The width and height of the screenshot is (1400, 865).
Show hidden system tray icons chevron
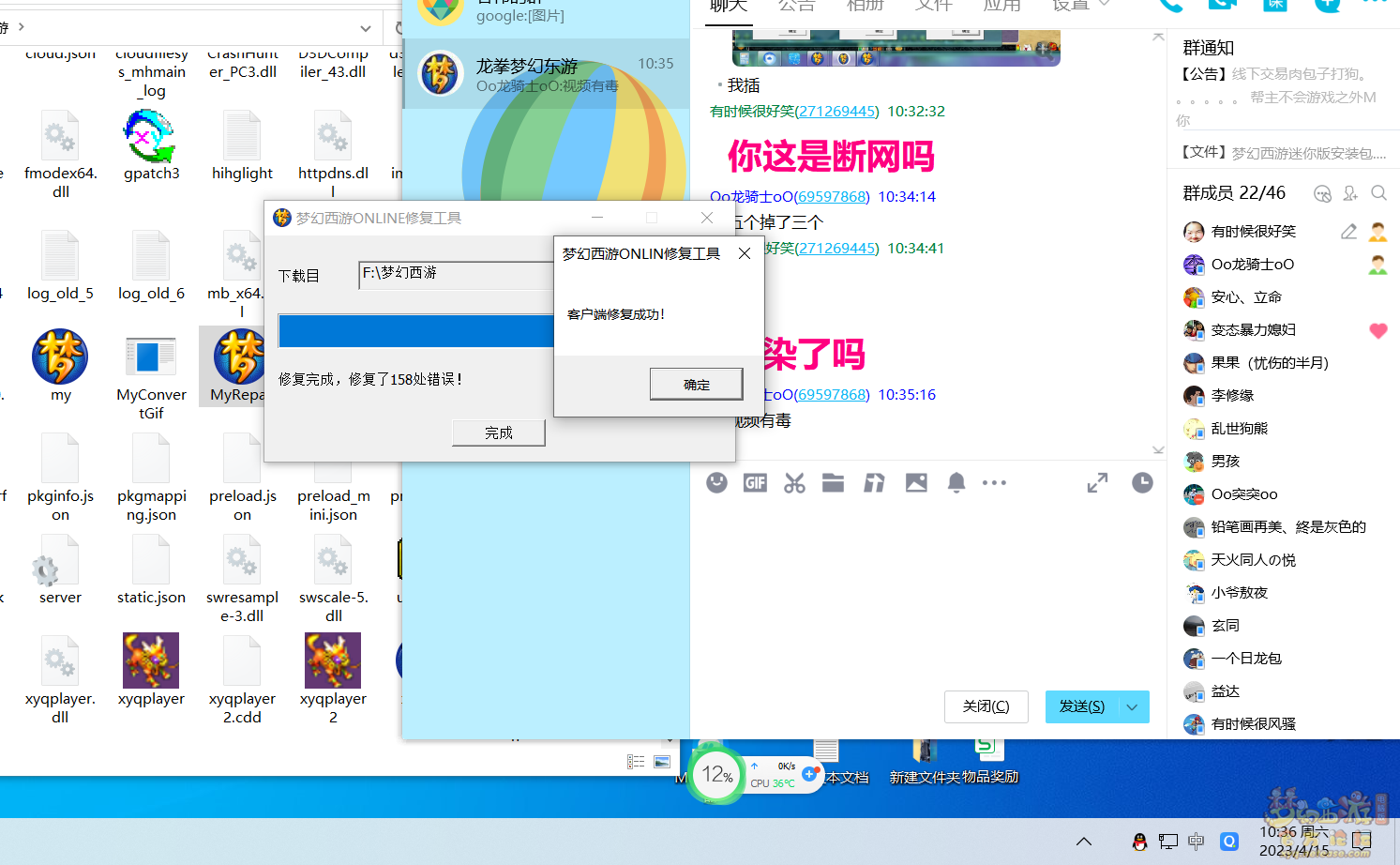[1084, 842]
